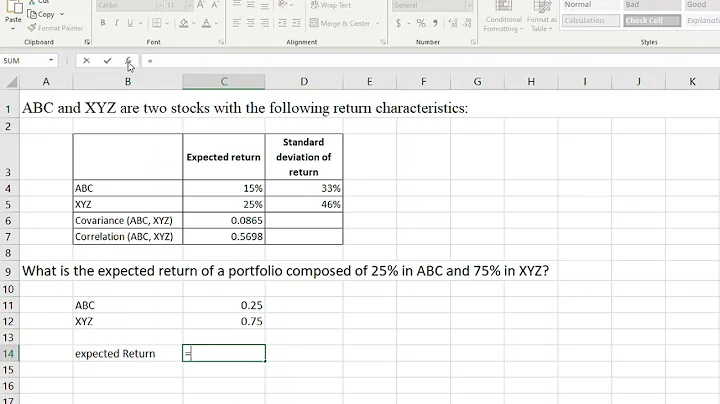Viewport: 720px width, 404px height.
Task: Expand the Merge & Center dropdown arrow
Action: pyautogui.click(x=378, y=23)
